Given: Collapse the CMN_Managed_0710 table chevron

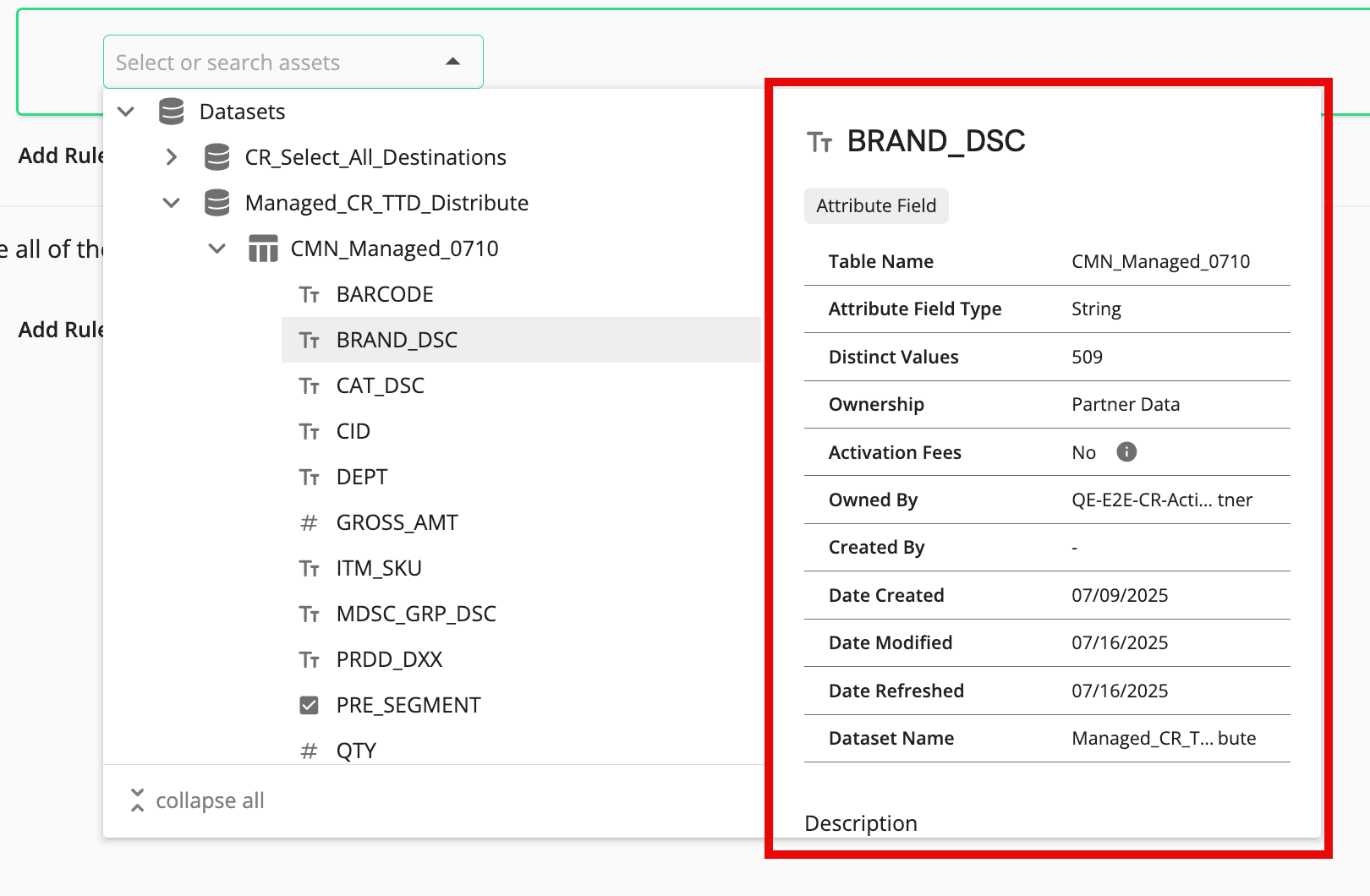Looking at the screenshot, I should pos(217,249).
